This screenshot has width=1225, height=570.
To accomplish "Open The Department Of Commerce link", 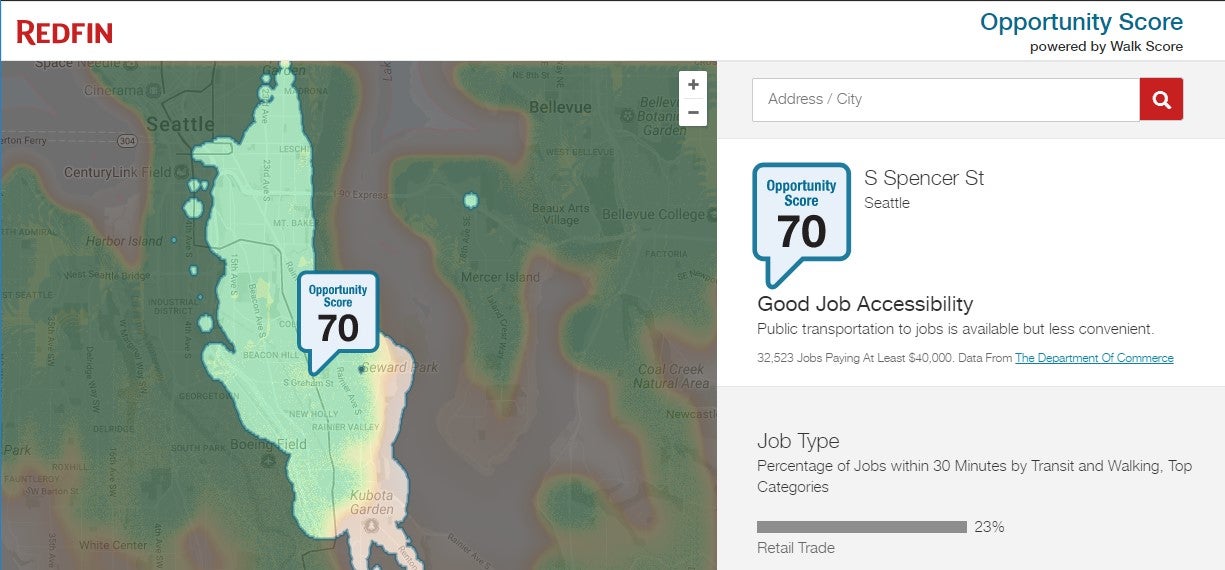I will pyautogui.click(x=1094, y=358).
